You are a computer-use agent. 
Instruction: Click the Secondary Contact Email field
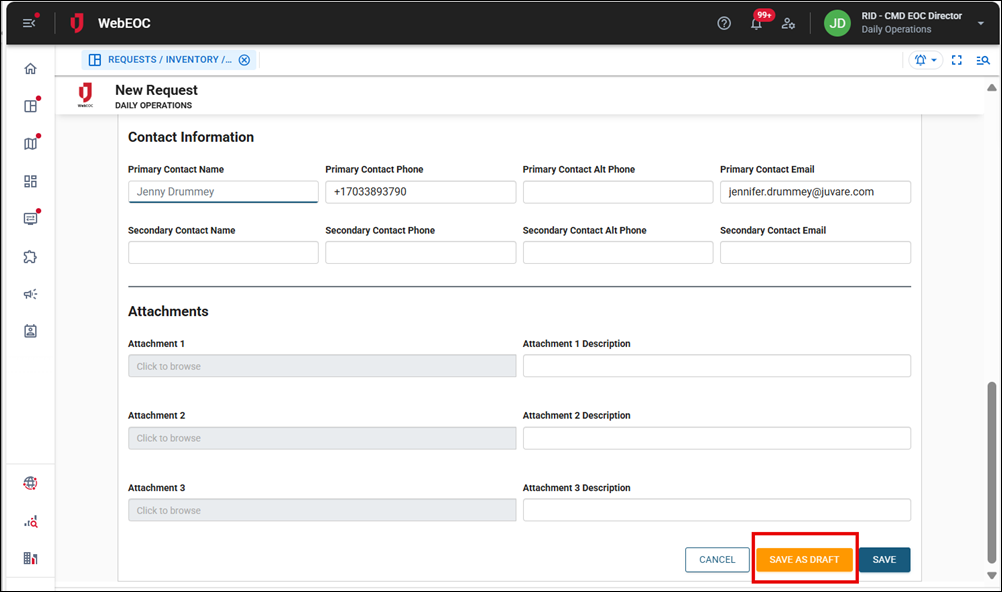click(x=815, y=252)
